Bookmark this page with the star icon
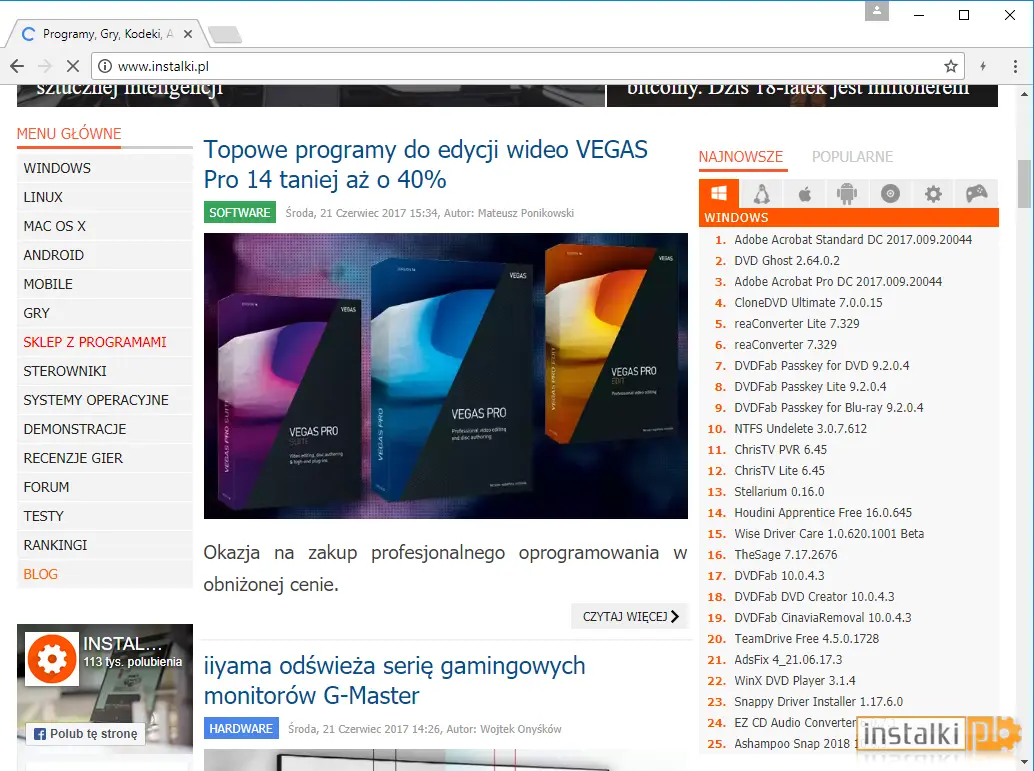 coord(950,66)
